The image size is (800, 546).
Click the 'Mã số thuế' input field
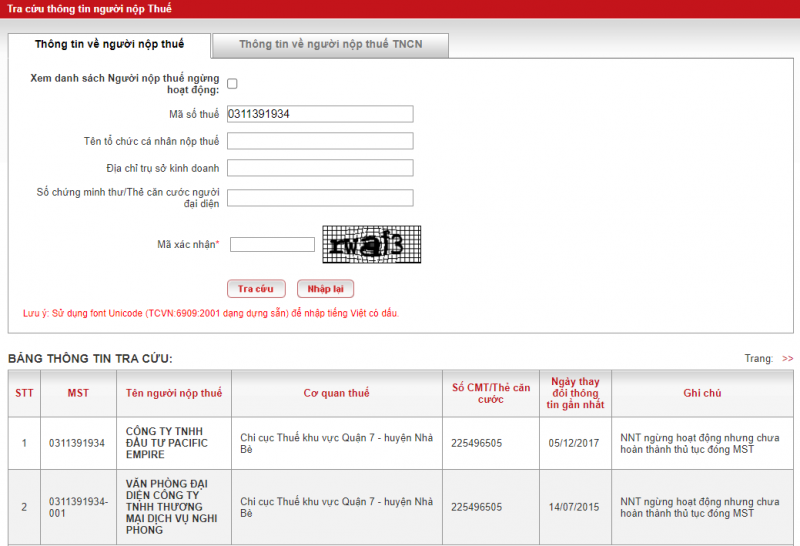point(320,114)
